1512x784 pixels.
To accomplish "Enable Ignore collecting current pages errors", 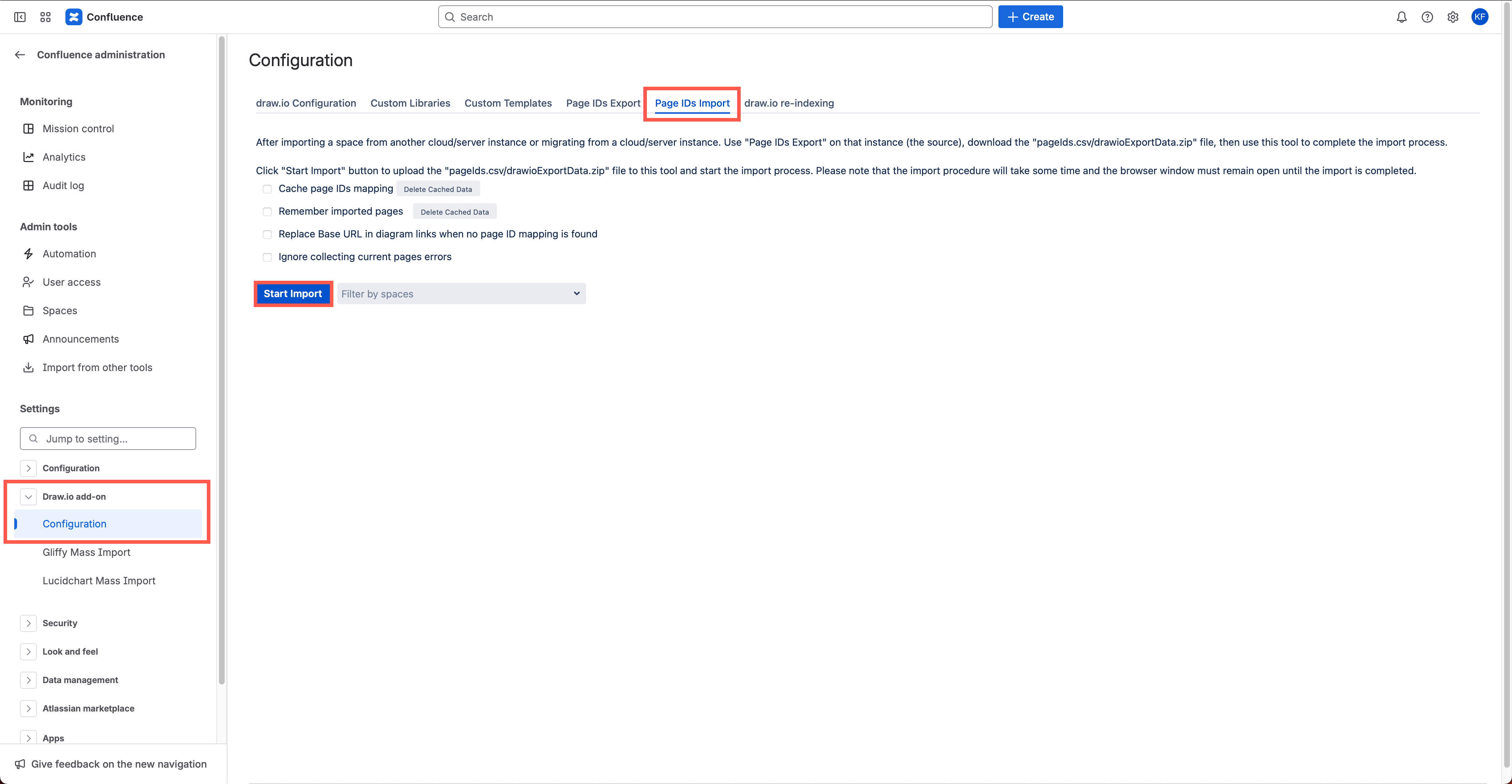I will click(x=267, y=257).
